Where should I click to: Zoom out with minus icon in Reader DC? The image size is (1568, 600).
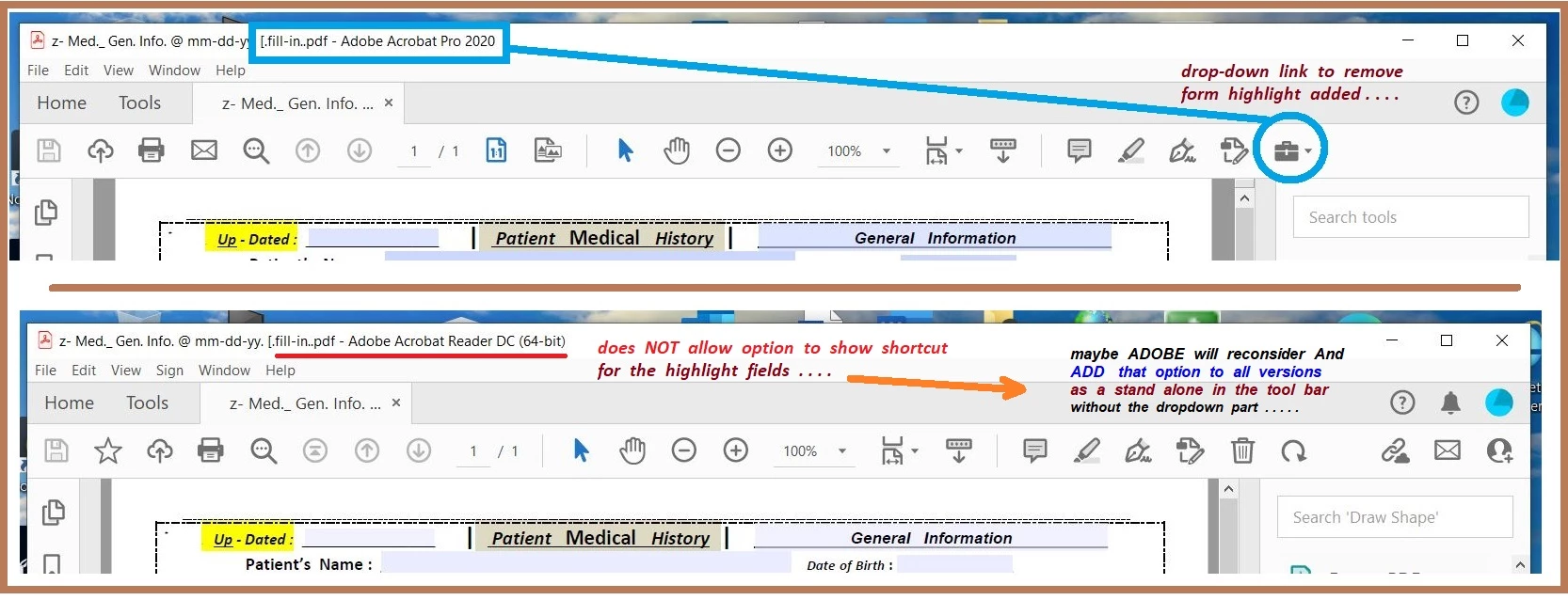click(x=684, y=451)
